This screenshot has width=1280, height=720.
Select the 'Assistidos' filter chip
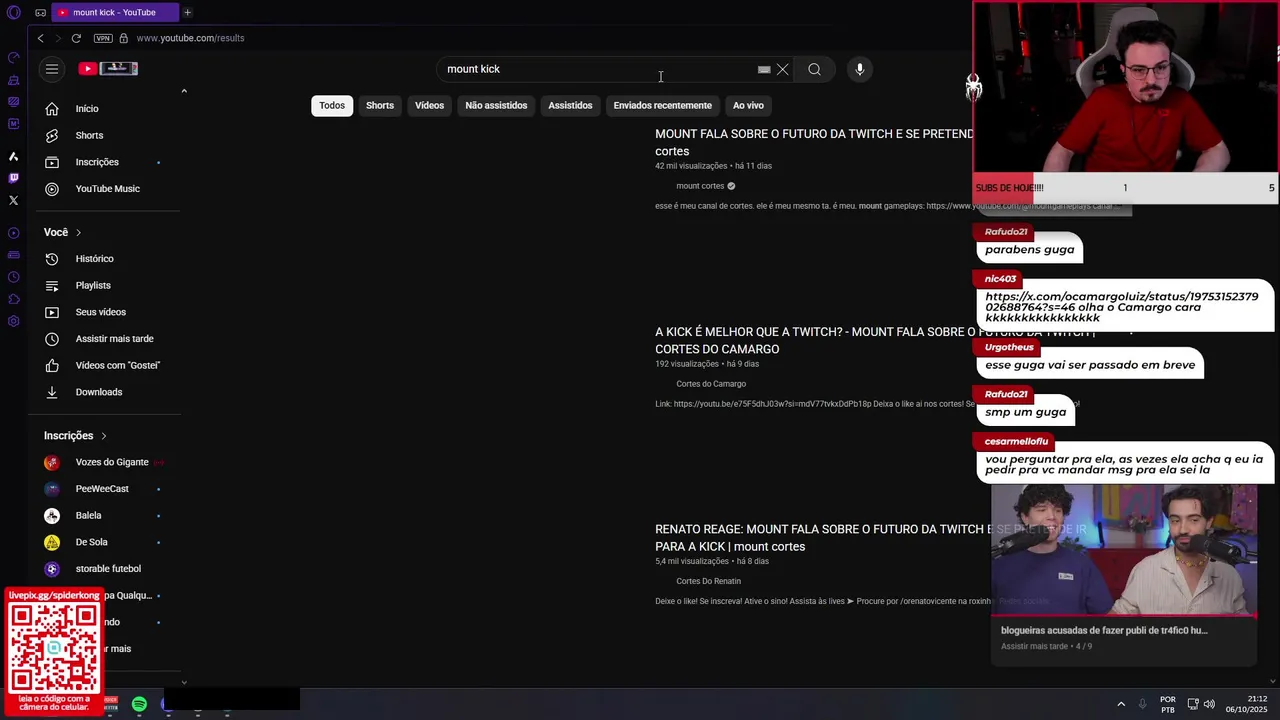pyautogui.click(x=570, y=105)
